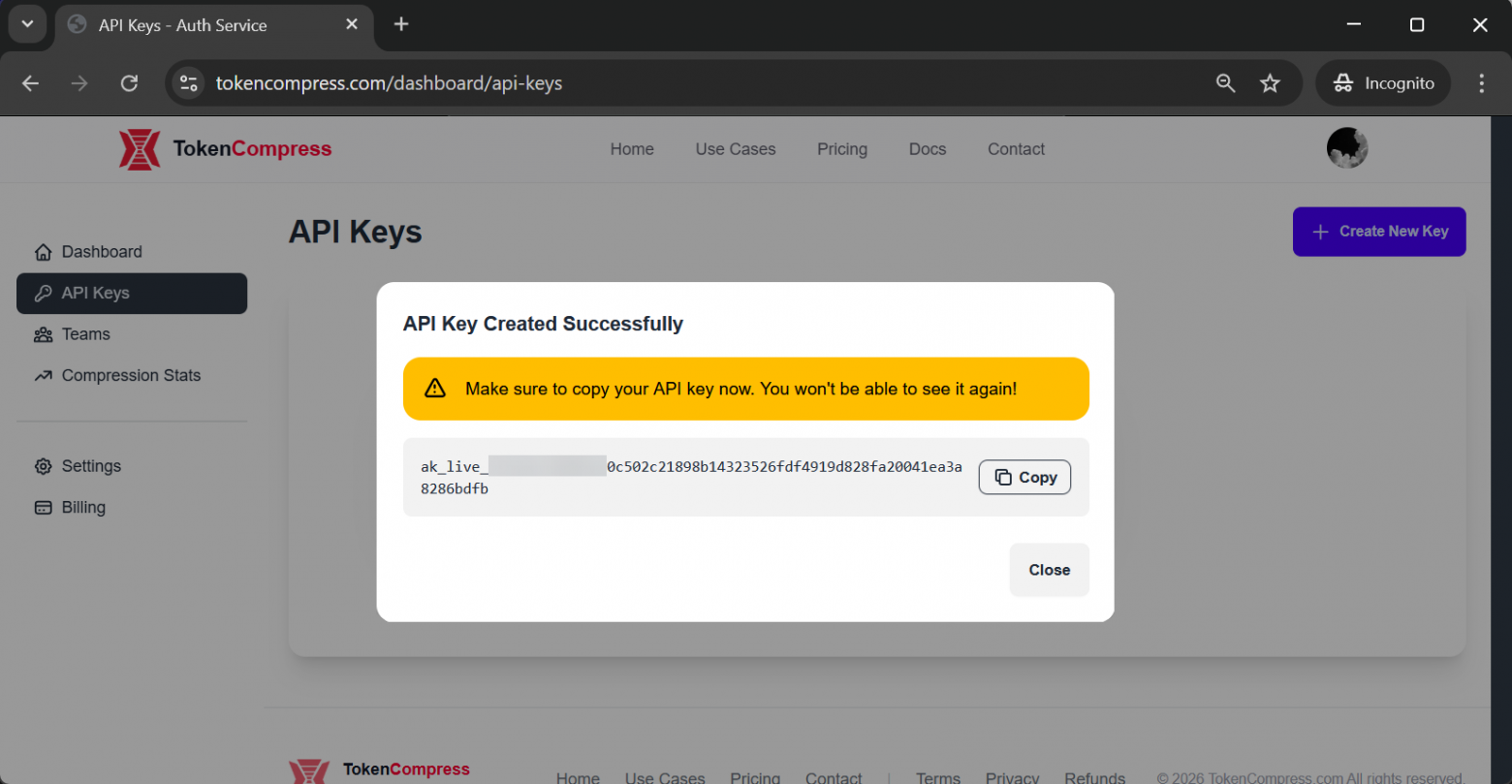Reload the current page
The image size is (1512, 784).
click(x=129, y=83)
